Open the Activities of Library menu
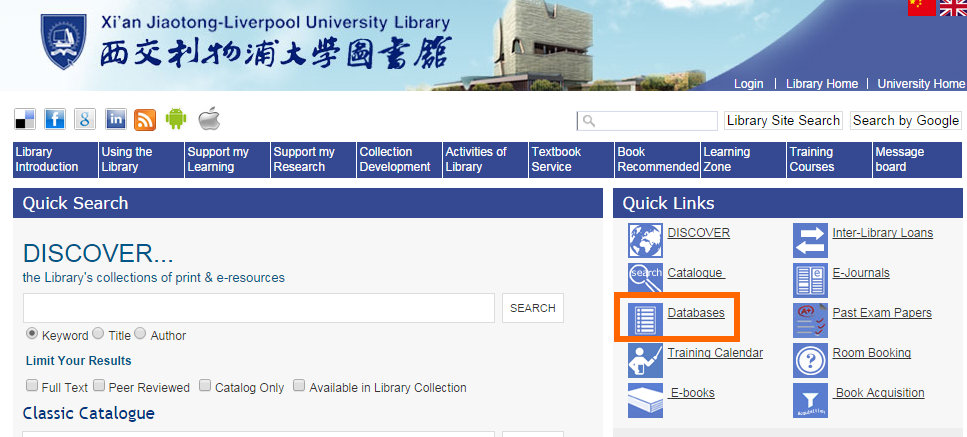The height and width of the screenshot is (437, 967). (485, 160)
